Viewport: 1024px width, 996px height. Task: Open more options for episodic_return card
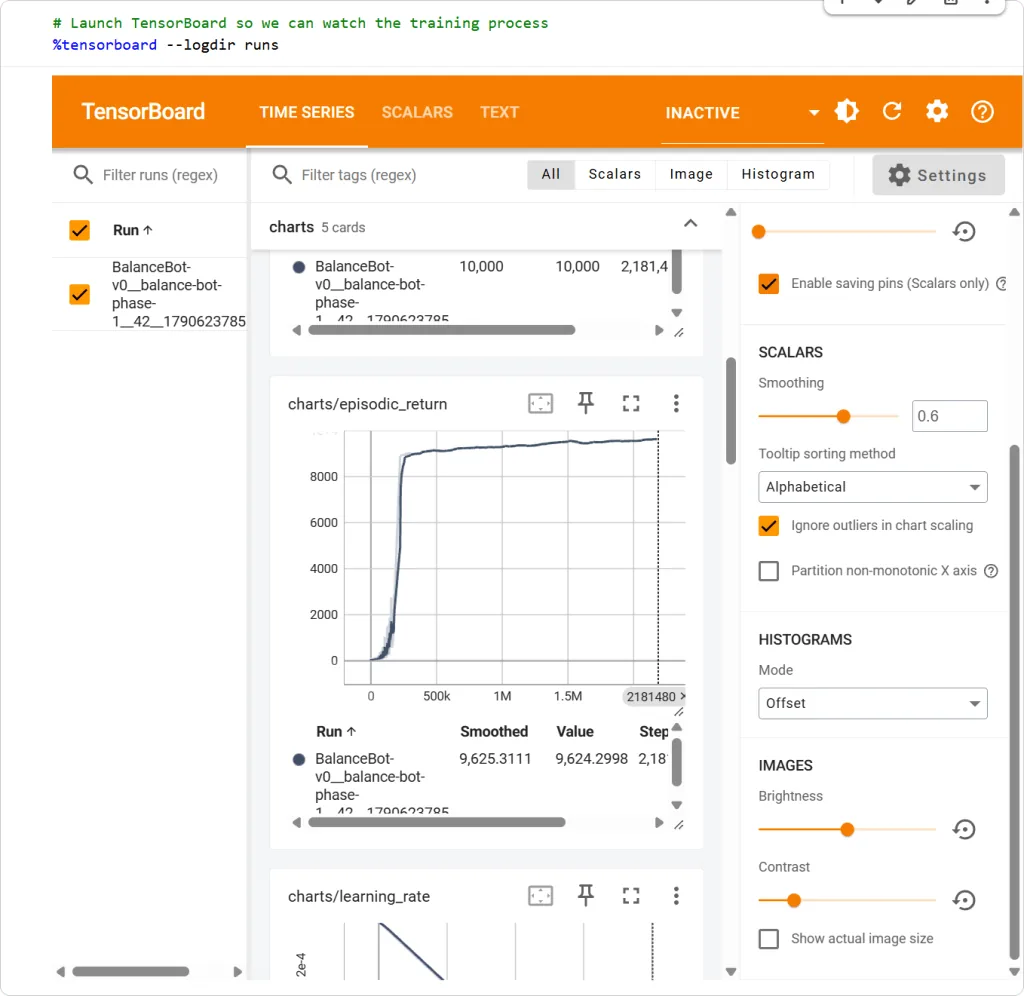click(x=676, y=404)
